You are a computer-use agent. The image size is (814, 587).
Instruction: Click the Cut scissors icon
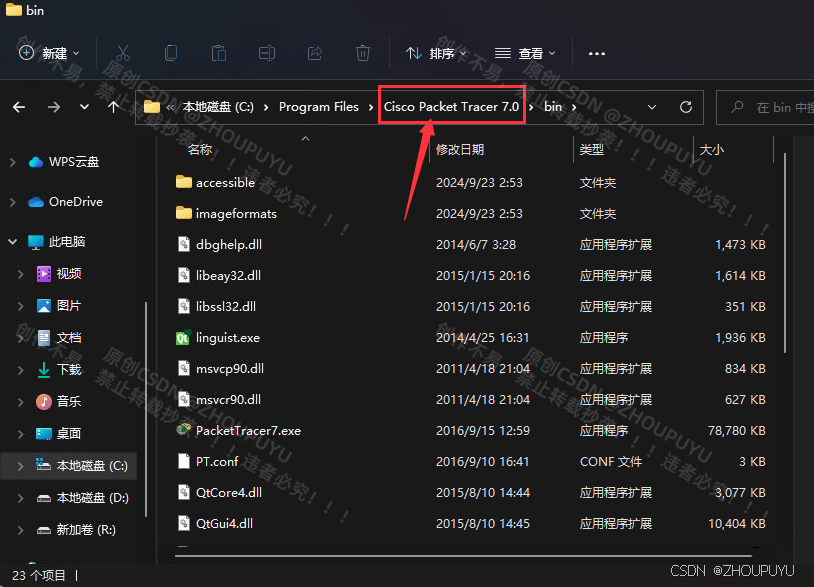point(123,53)
